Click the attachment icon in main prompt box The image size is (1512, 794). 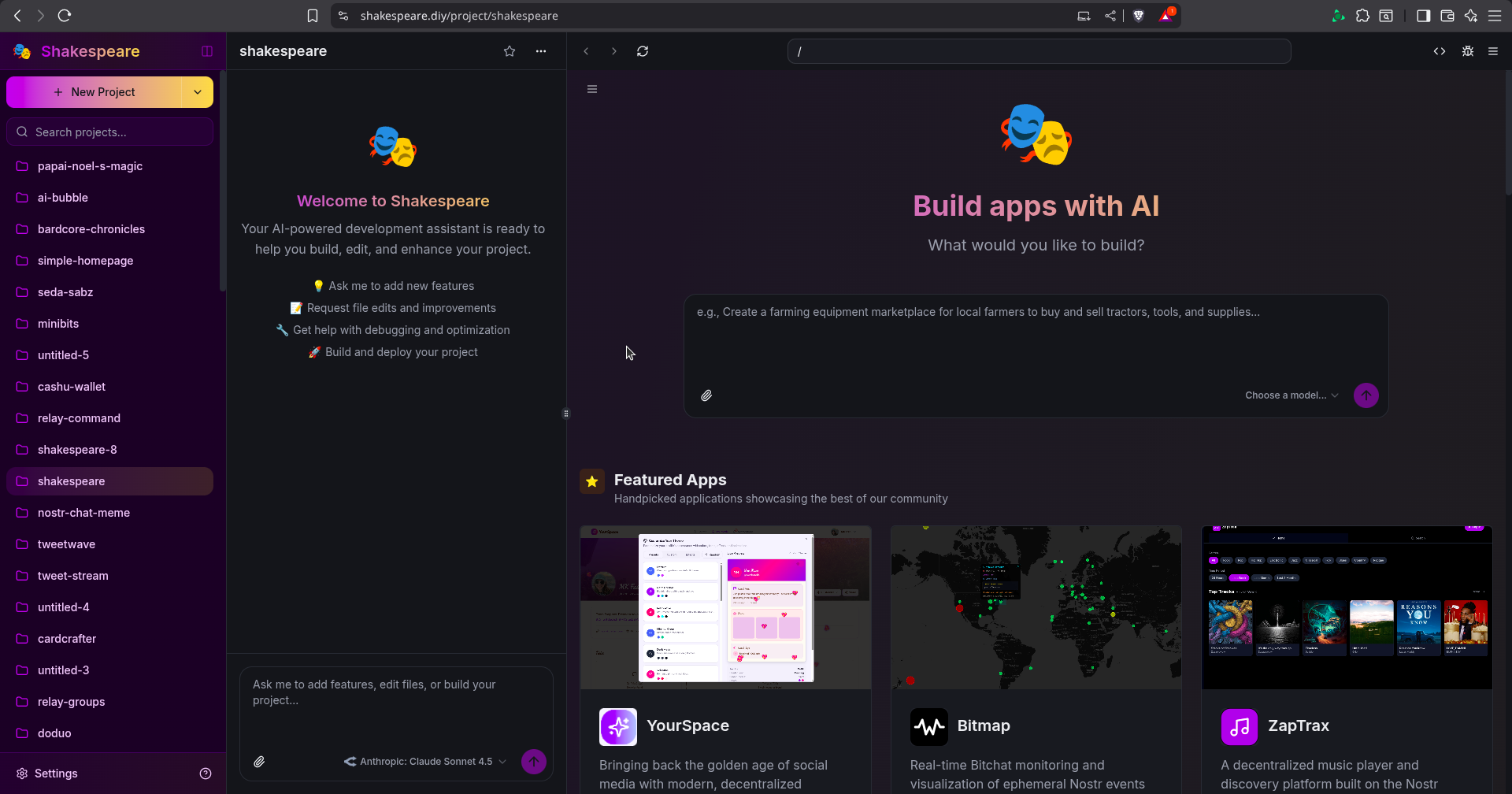tap(706, 395)
